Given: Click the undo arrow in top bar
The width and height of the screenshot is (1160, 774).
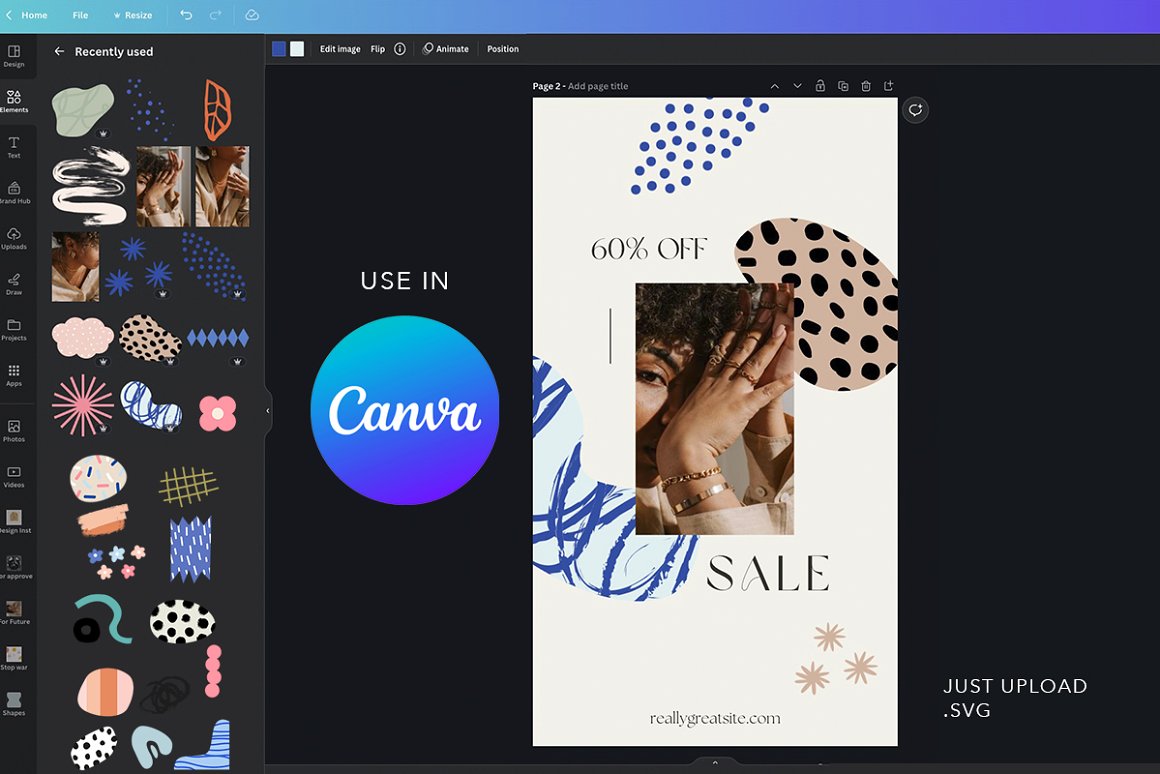Looking at the screenshot, I should (x=186, y=15).
